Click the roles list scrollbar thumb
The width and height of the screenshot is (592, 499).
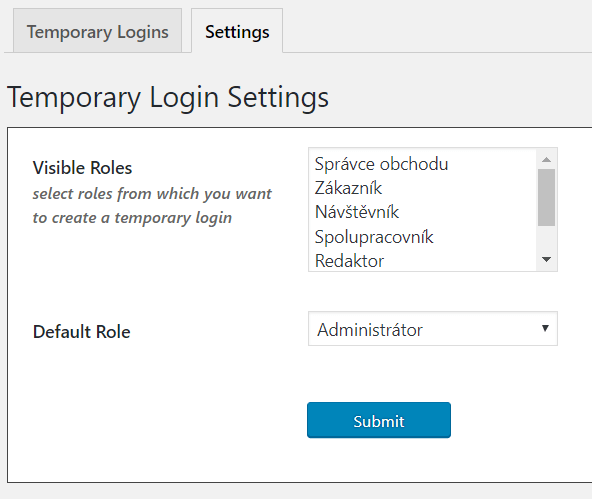pyautogui.click(x=546, y=197)
